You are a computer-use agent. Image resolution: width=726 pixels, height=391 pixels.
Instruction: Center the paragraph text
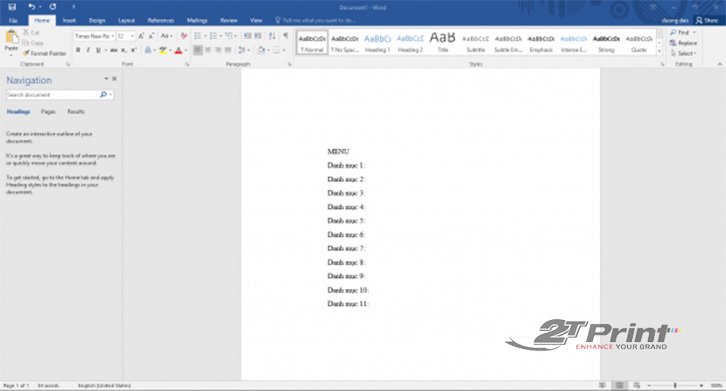click(x=208, y=50)
